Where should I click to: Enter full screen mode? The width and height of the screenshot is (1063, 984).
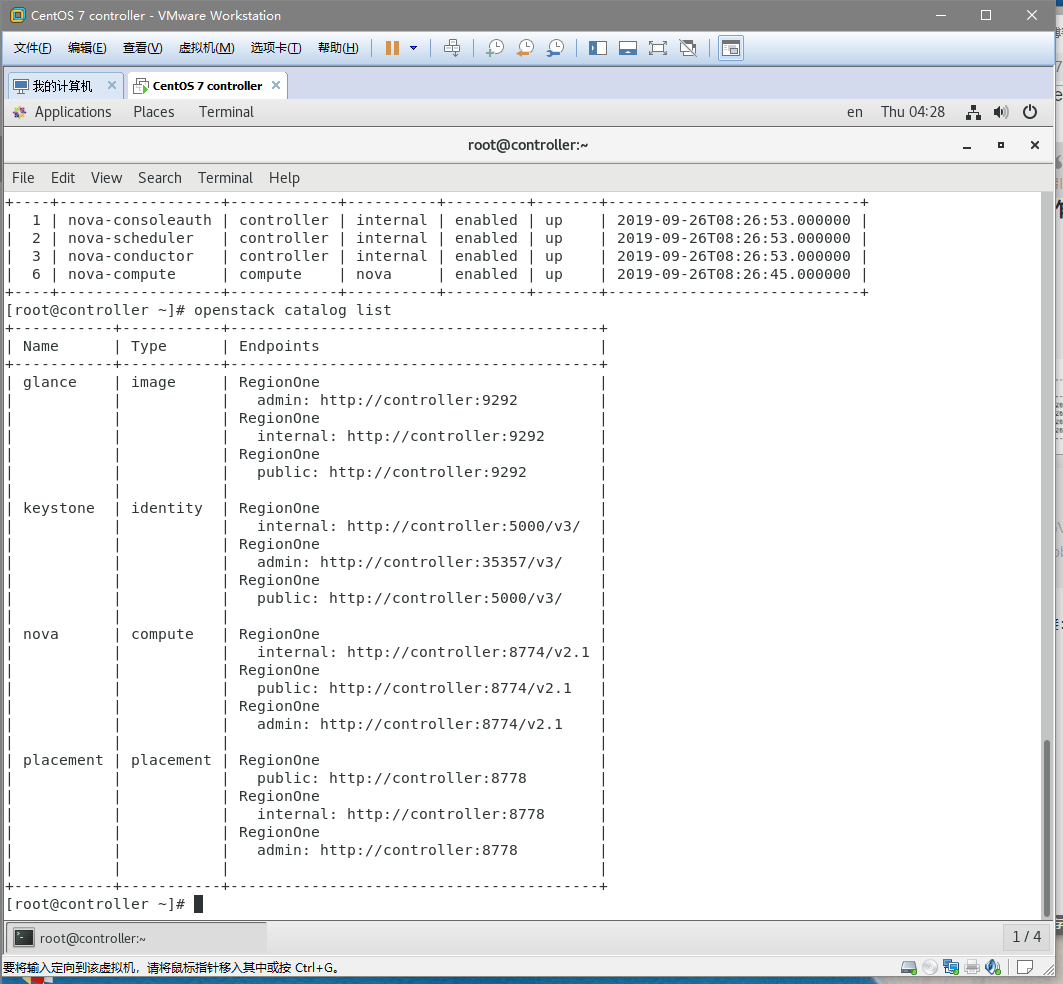coord(657,47)
